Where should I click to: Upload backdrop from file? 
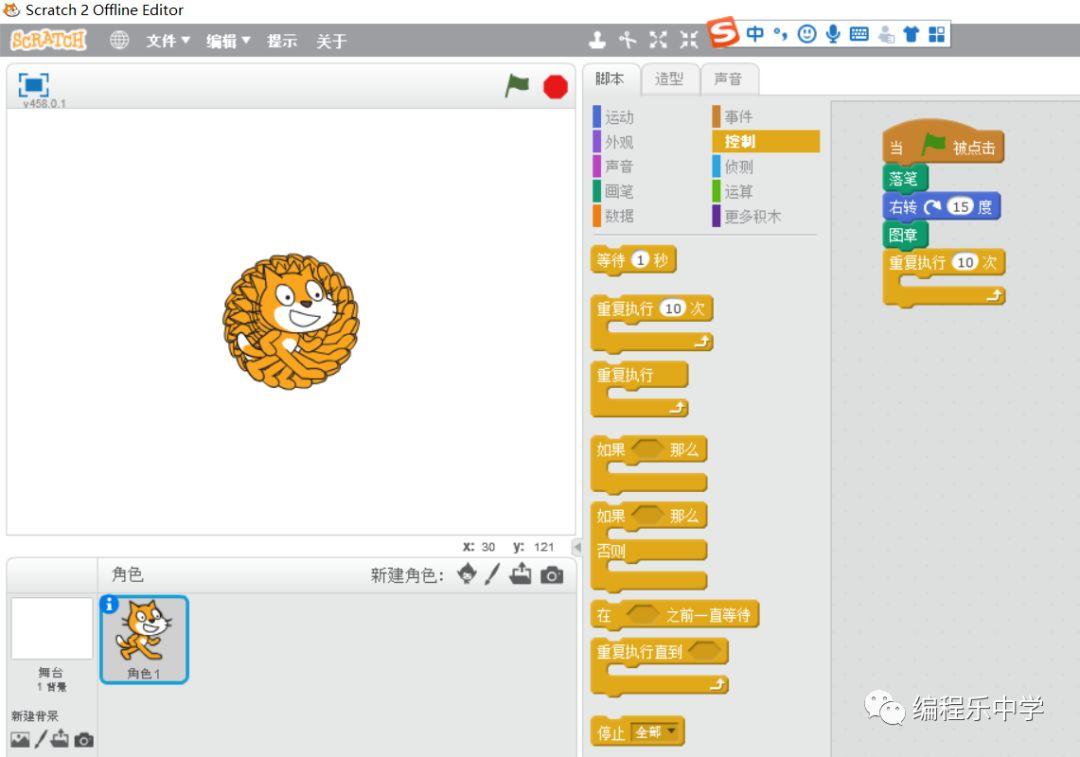(x=60, y=738)
